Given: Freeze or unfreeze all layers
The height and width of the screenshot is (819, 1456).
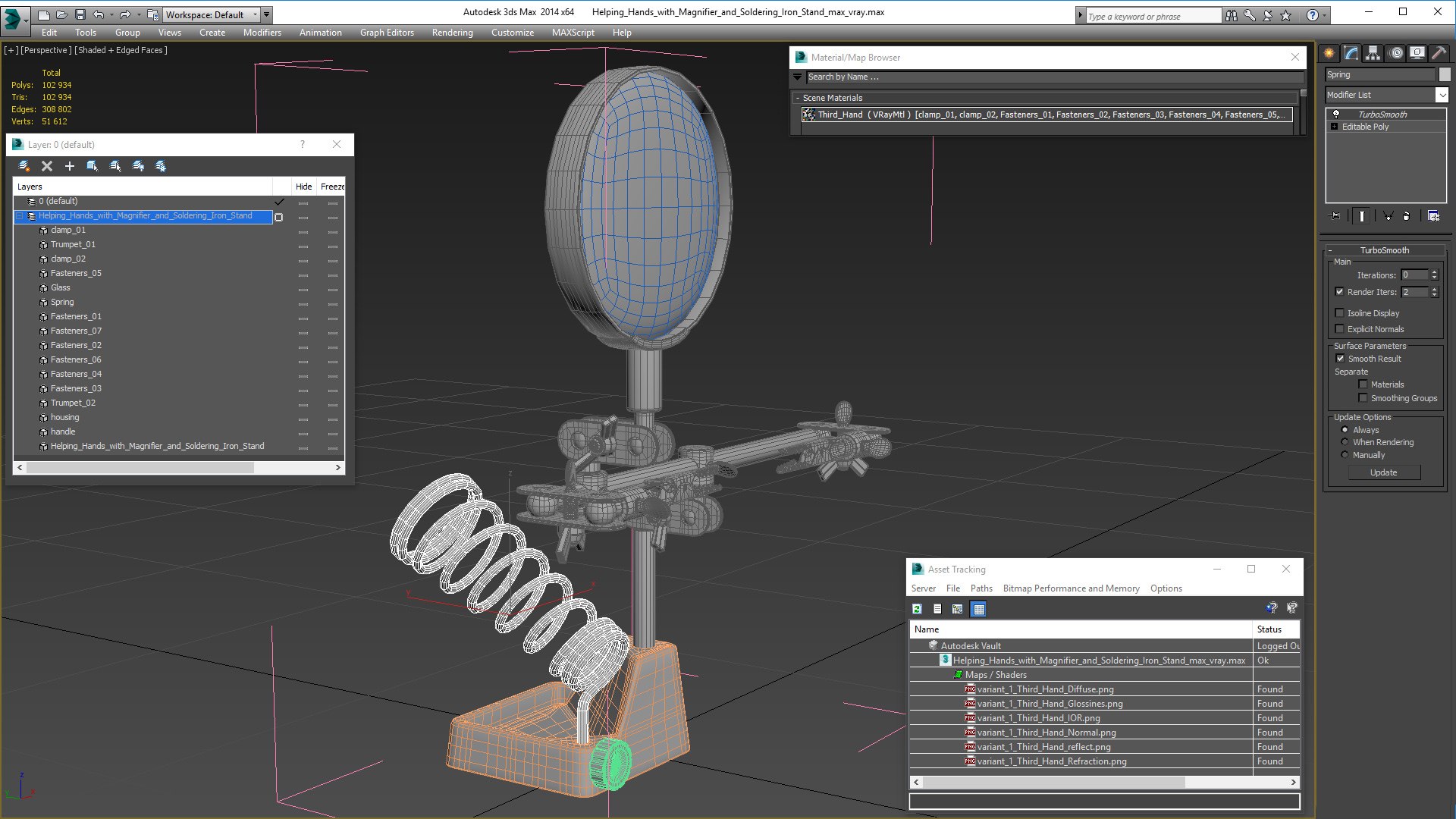Looking at the screenshot, I should point(161,166).
